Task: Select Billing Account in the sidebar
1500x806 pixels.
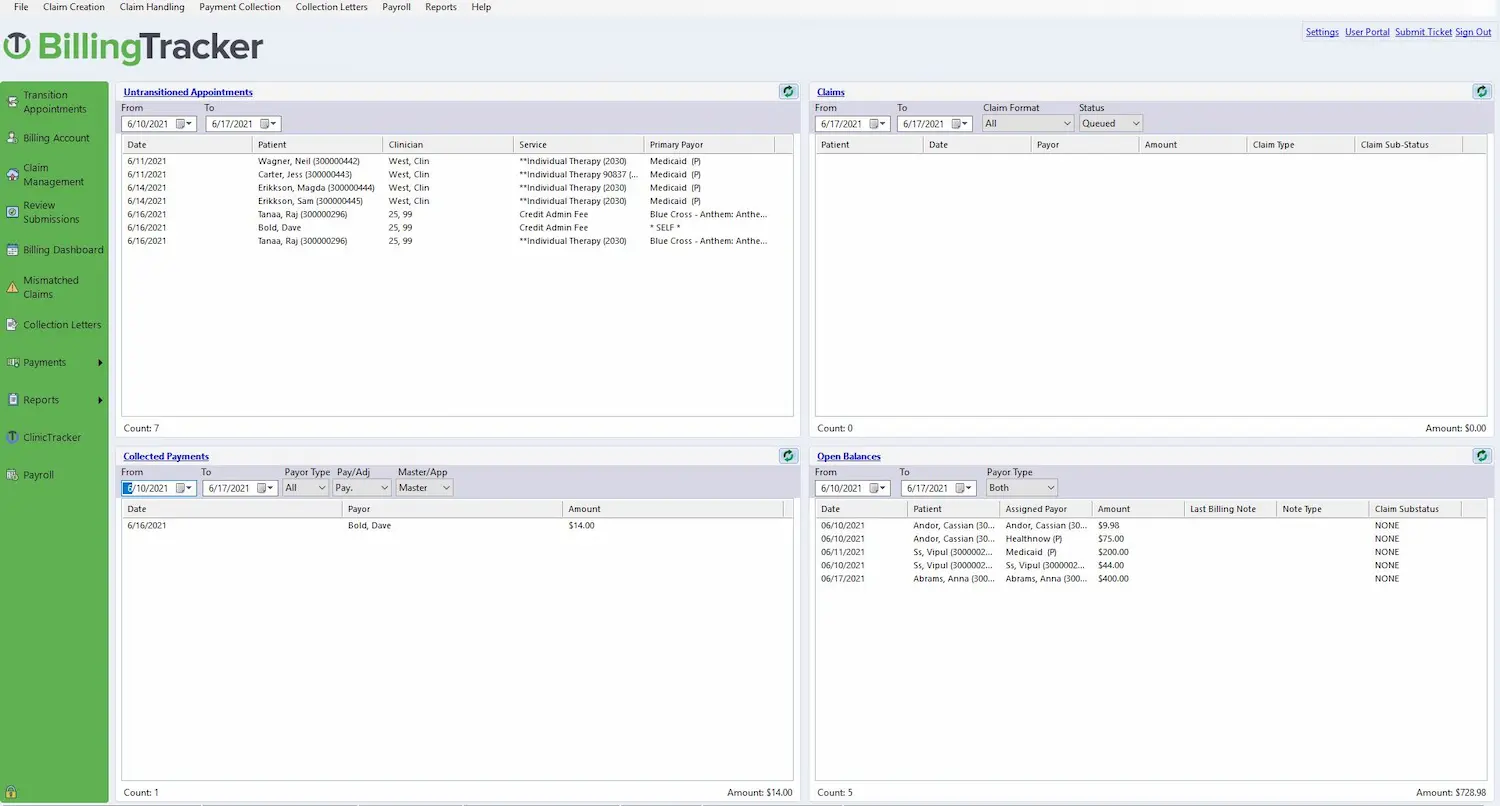Action: pos(55,137)
